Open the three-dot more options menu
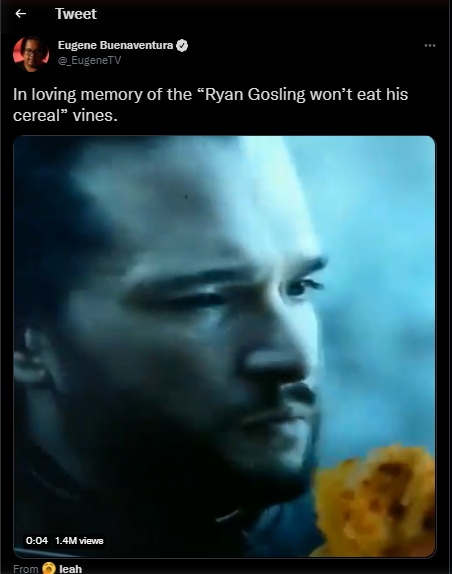This screenshot has height=574, width=452. pyautogui.click(x=430, y=46)
